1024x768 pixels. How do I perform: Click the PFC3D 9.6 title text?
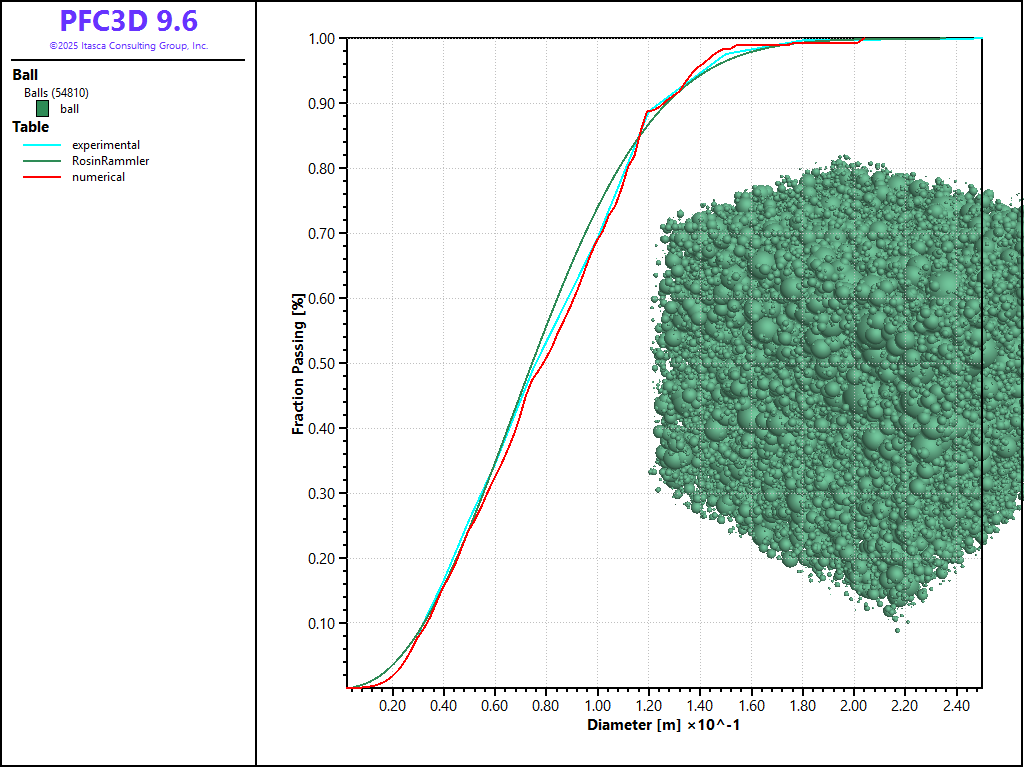(128, 21)
